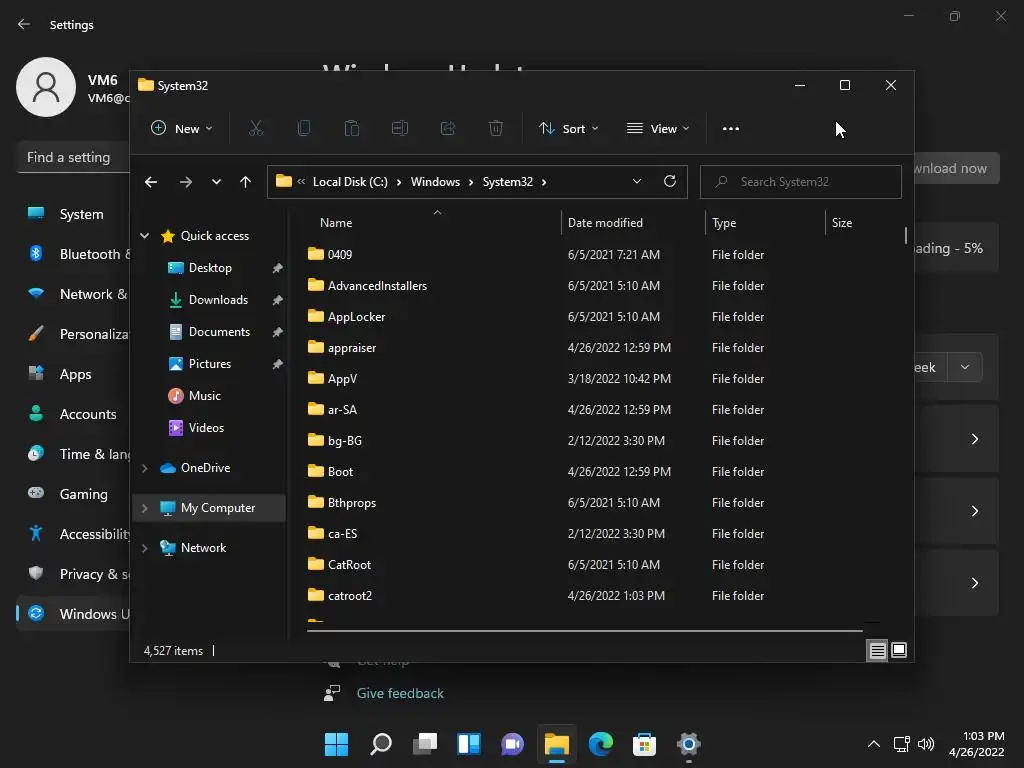Click the Paste clipboard icon
The image size is (1024, 768).
352,129
